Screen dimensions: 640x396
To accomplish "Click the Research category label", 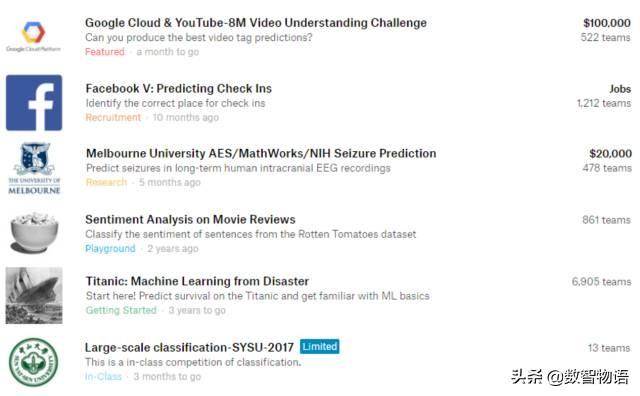I will (107, 182).
